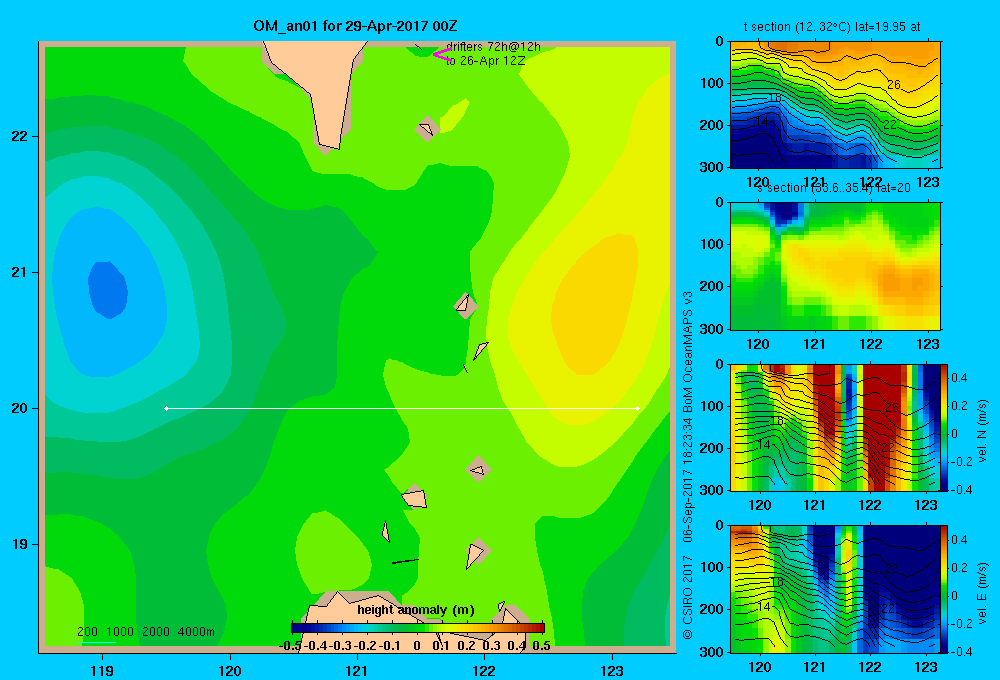Image resolution: width=1000 pixels, height=680 pixels.
Task: Click the western diamond endpoint of the section line
Action: pos(166,408)
